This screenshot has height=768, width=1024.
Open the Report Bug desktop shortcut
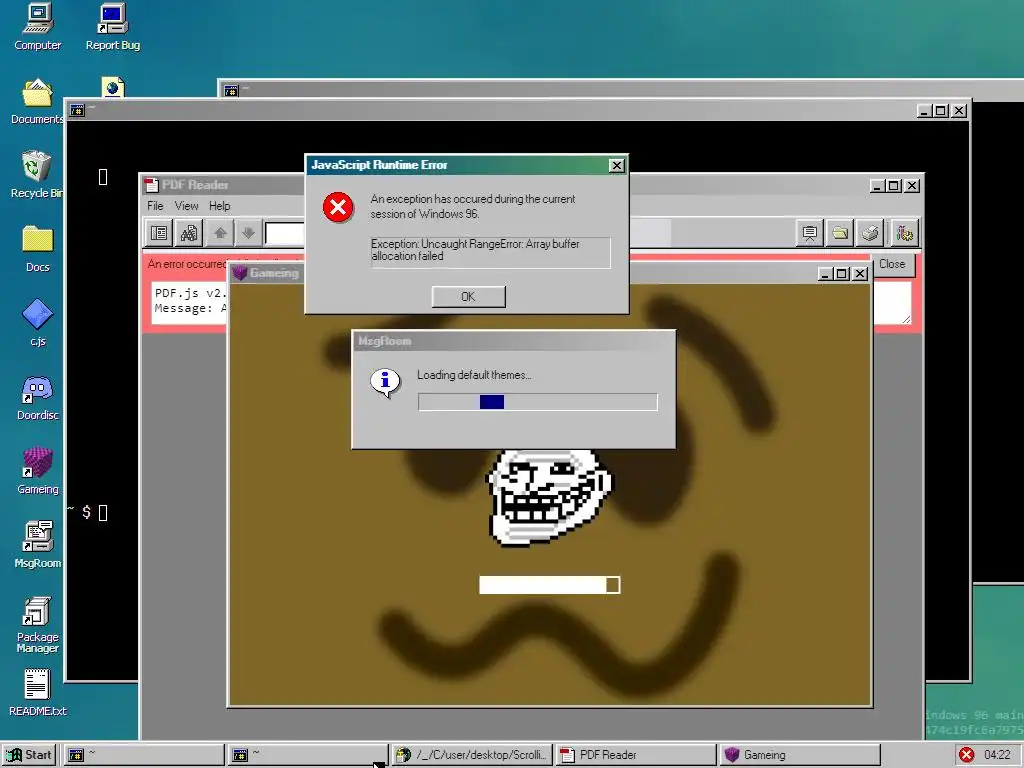coord(112,27)
